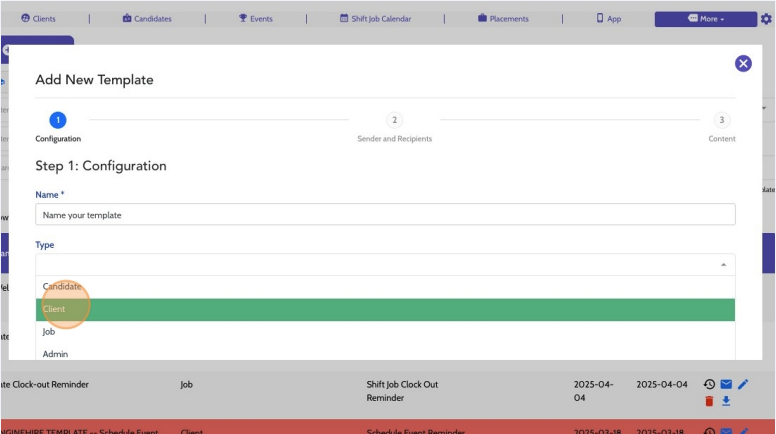Screen dimensions: 776x434
Task: Close the Add New Template dialog
Action: pyautogui.click(x=743, y=63)
